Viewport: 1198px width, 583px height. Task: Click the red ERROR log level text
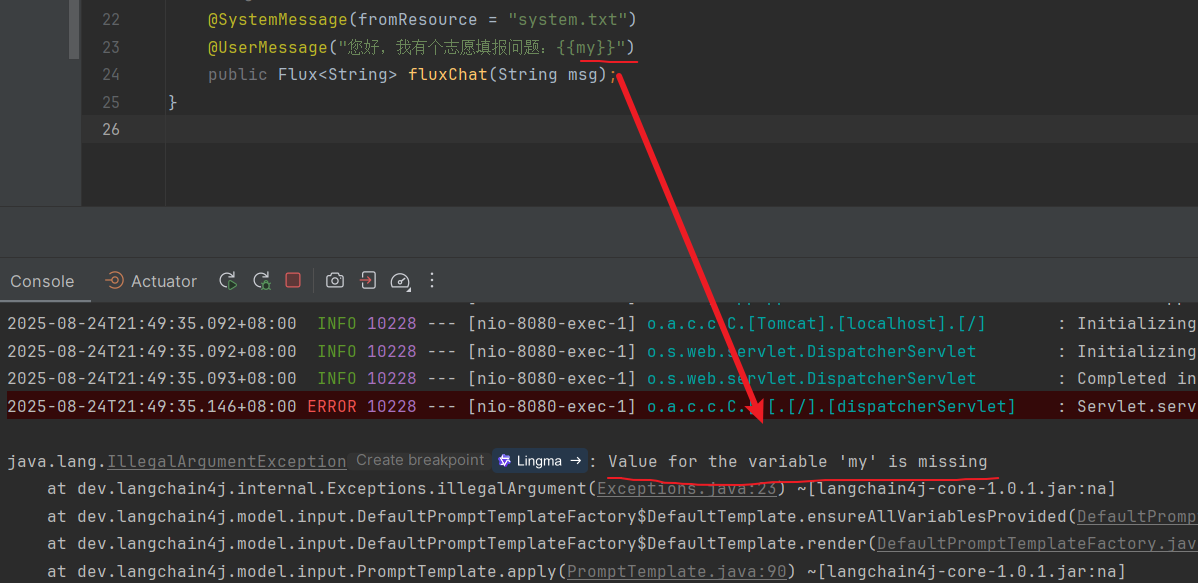click(332, 406)
